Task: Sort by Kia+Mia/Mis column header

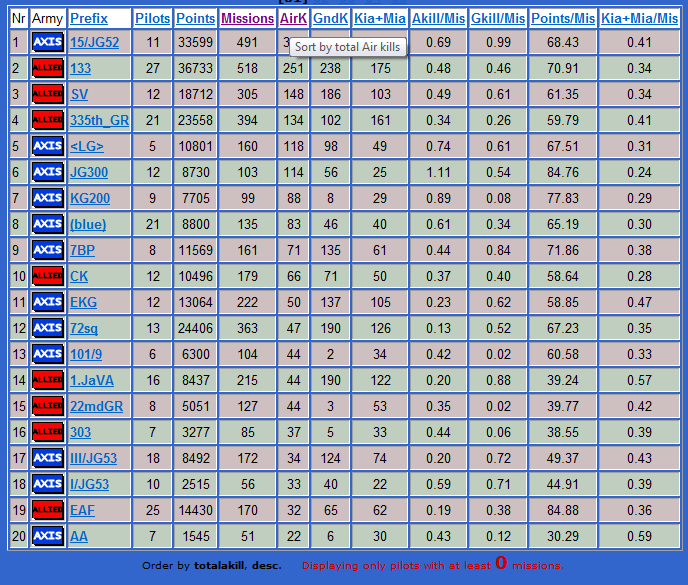Action: (x=639, y=18)
